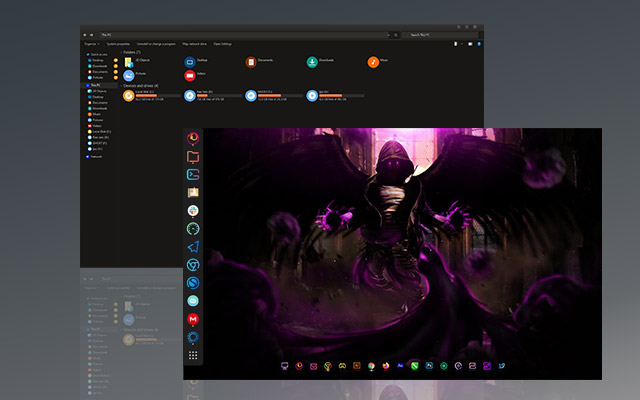Open Explorer help icon at toolbar end
The width and height of the screenshot is (640, 400).
(479, 44)
